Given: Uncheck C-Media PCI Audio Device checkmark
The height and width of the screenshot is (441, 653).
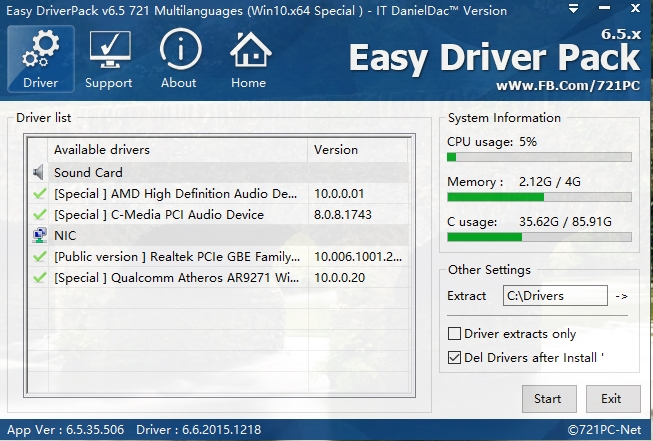Looking at the screenshot, I should click(x=40, y=214).
